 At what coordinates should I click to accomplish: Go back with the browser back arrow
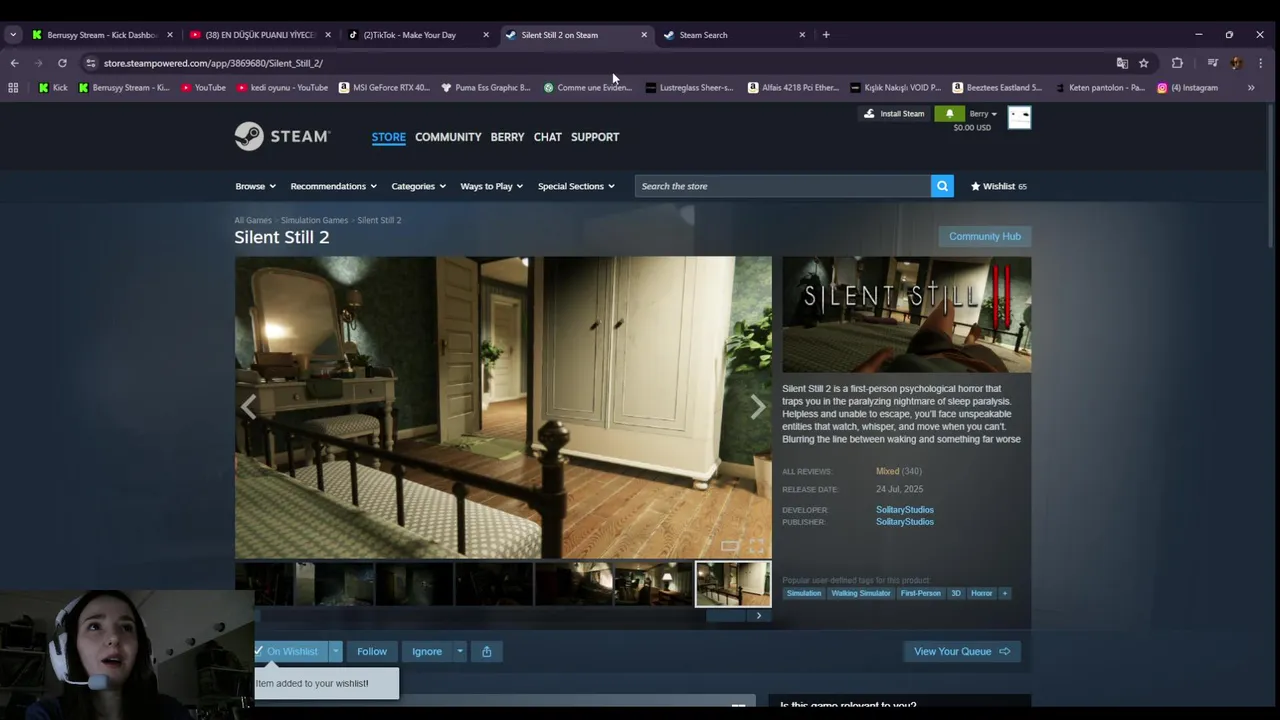(14, 63)
